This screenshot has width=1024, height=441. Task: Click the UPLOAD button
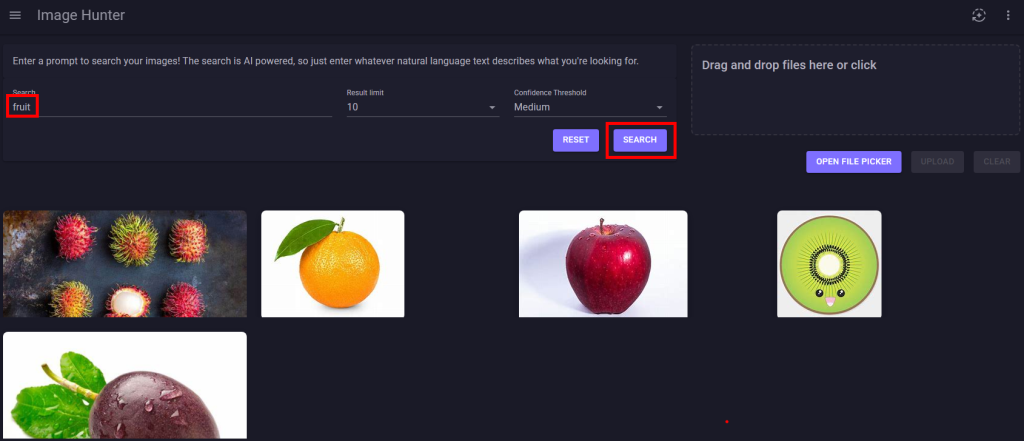point(937,161)
